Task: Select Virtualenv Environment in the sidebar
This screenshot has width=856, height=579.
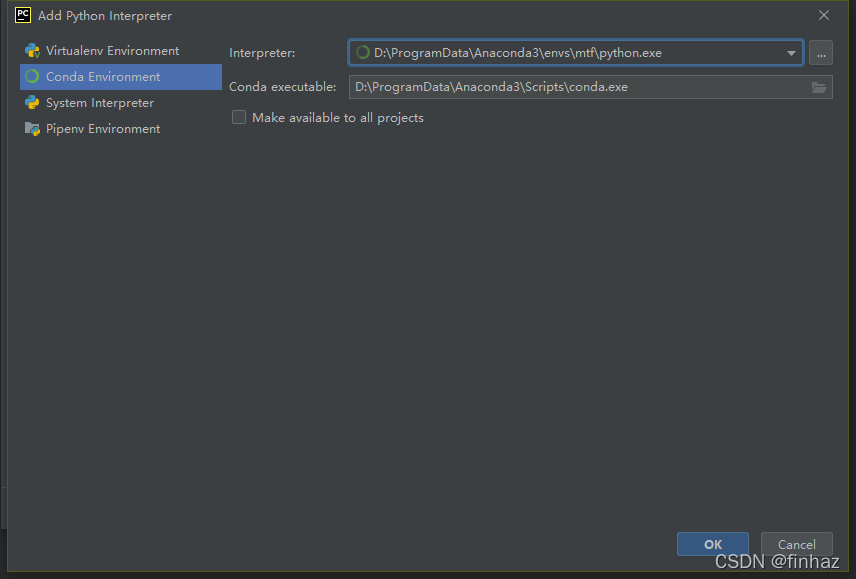Action: pyautogui.click(x=121, y=51)
